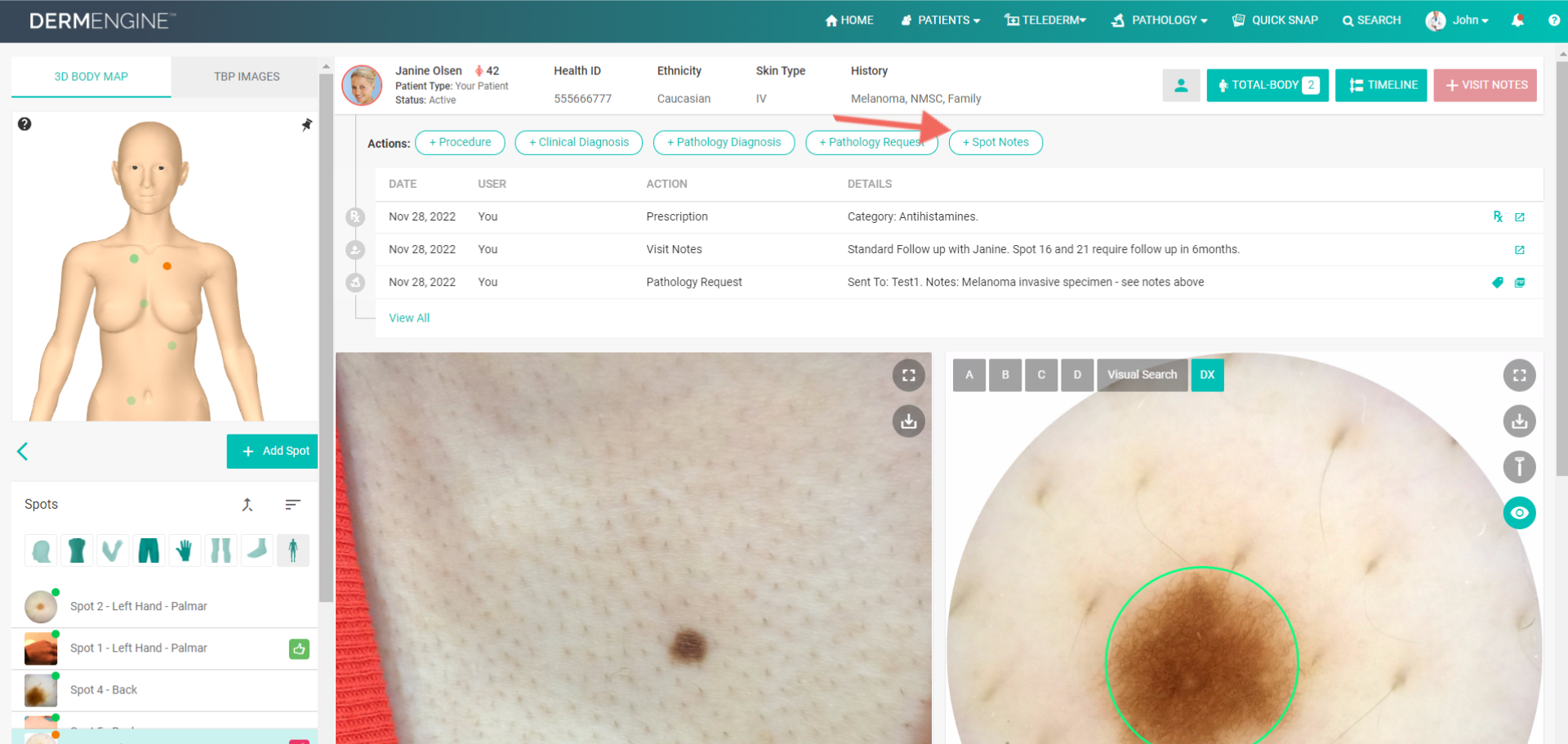Image resolution: width=1568 pixels, height=744 pixels.
Task: Toggle the Visual Search button
Action: click(x=1142, y=375)
